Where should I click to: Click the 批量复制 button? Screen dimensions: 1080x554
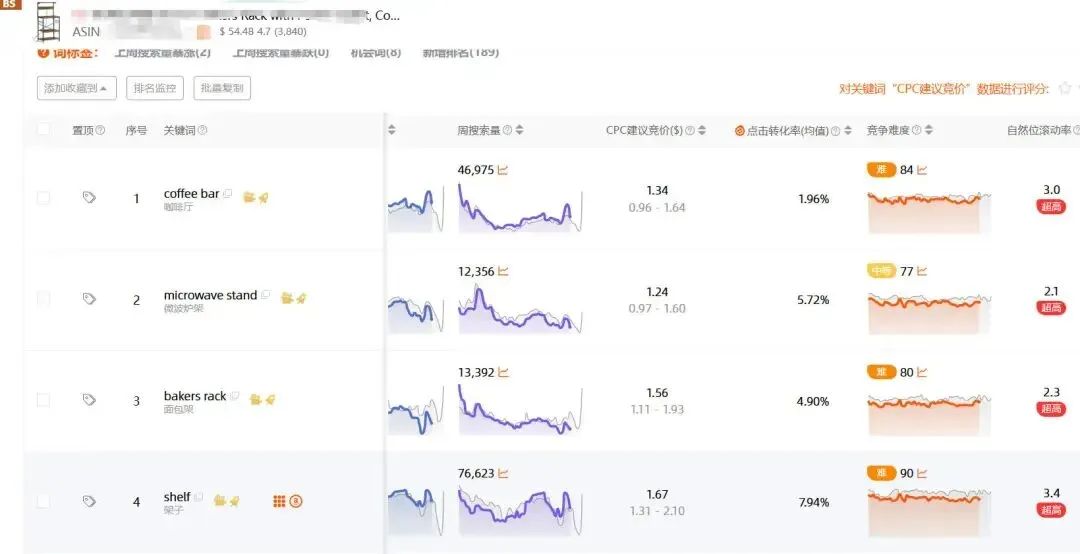222,88
